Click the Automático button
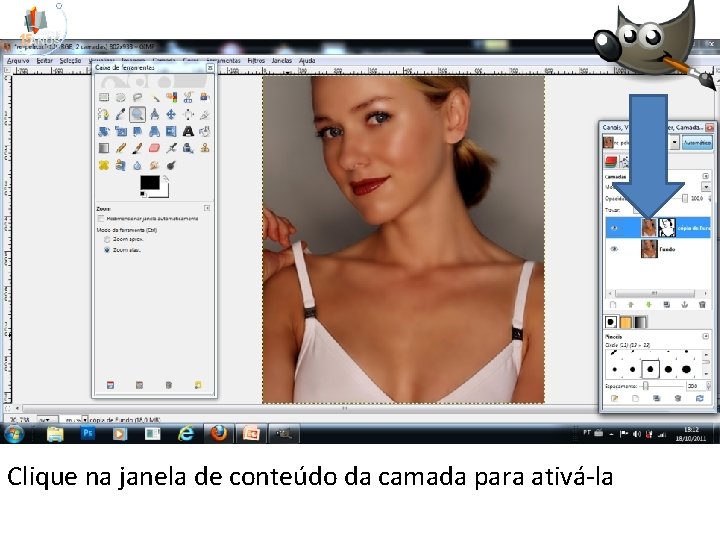 coord(697,143)
